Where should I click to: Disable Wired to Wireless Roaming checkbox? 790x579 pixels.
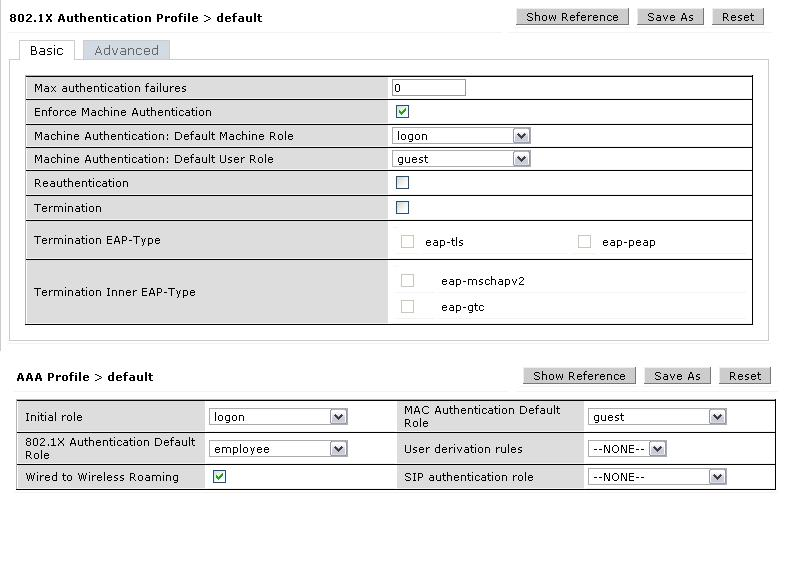pos(219,477)
